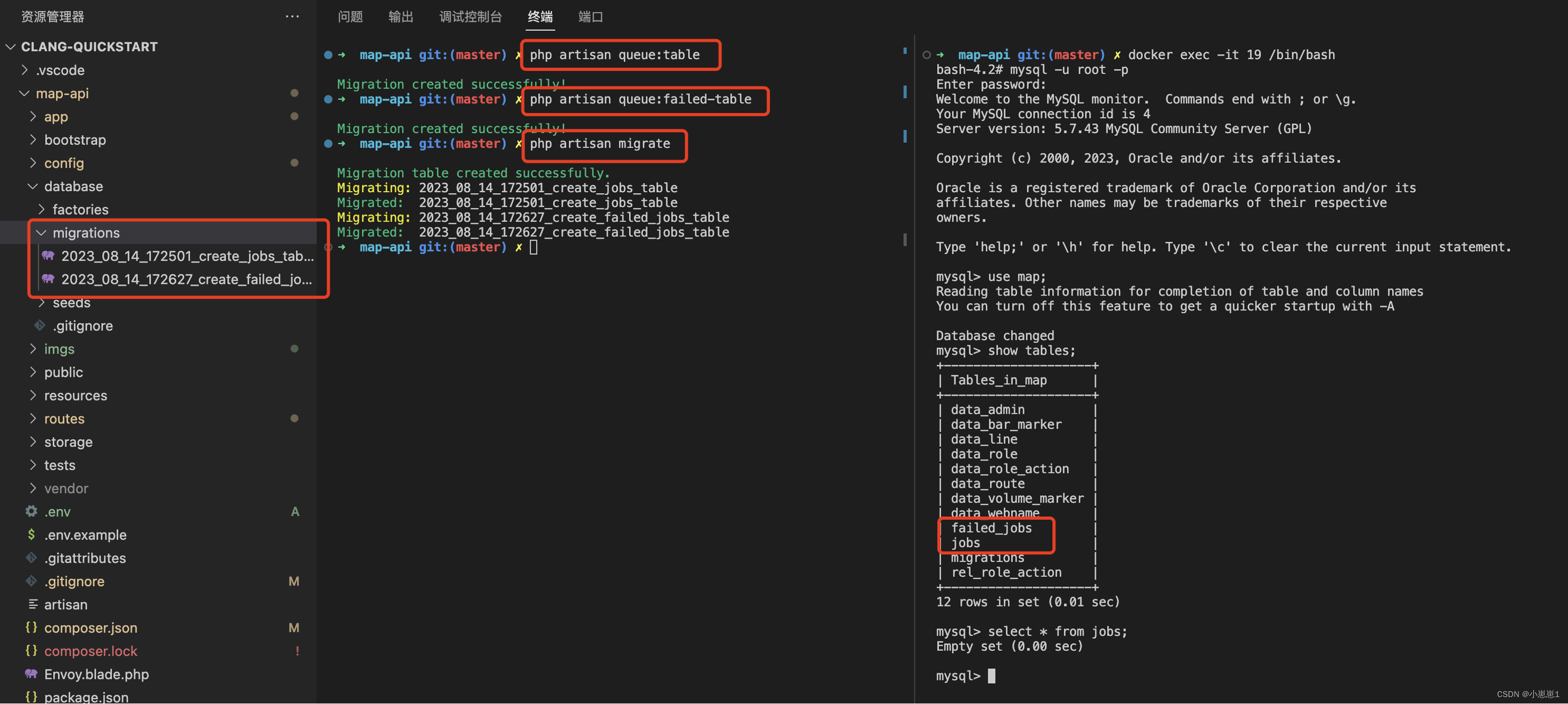
Task: Expand the routes folder
Action: (x=33, y=419)
